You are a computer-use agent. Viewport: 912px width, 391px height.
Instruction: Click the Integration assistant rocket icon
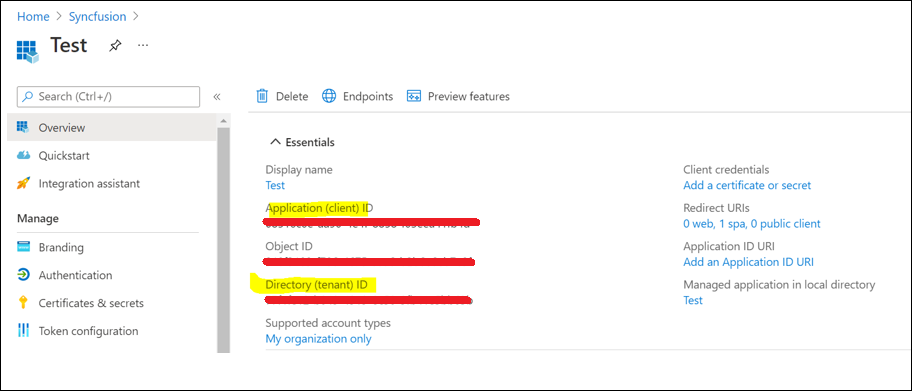pyautogui.click(x=23, y=183)
